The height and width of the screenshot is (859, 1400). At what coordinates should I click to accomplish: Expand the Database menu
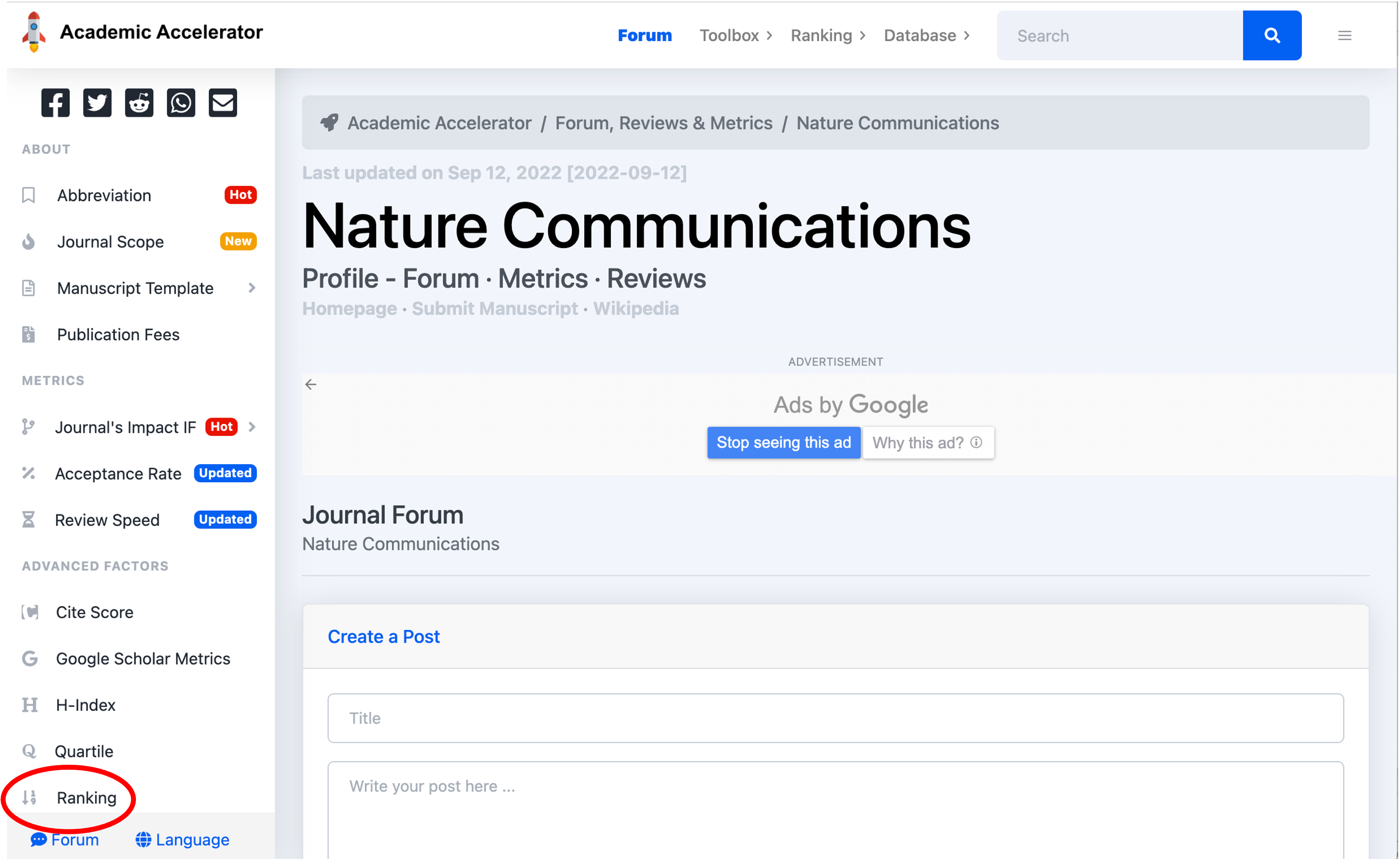pos(927,35)
